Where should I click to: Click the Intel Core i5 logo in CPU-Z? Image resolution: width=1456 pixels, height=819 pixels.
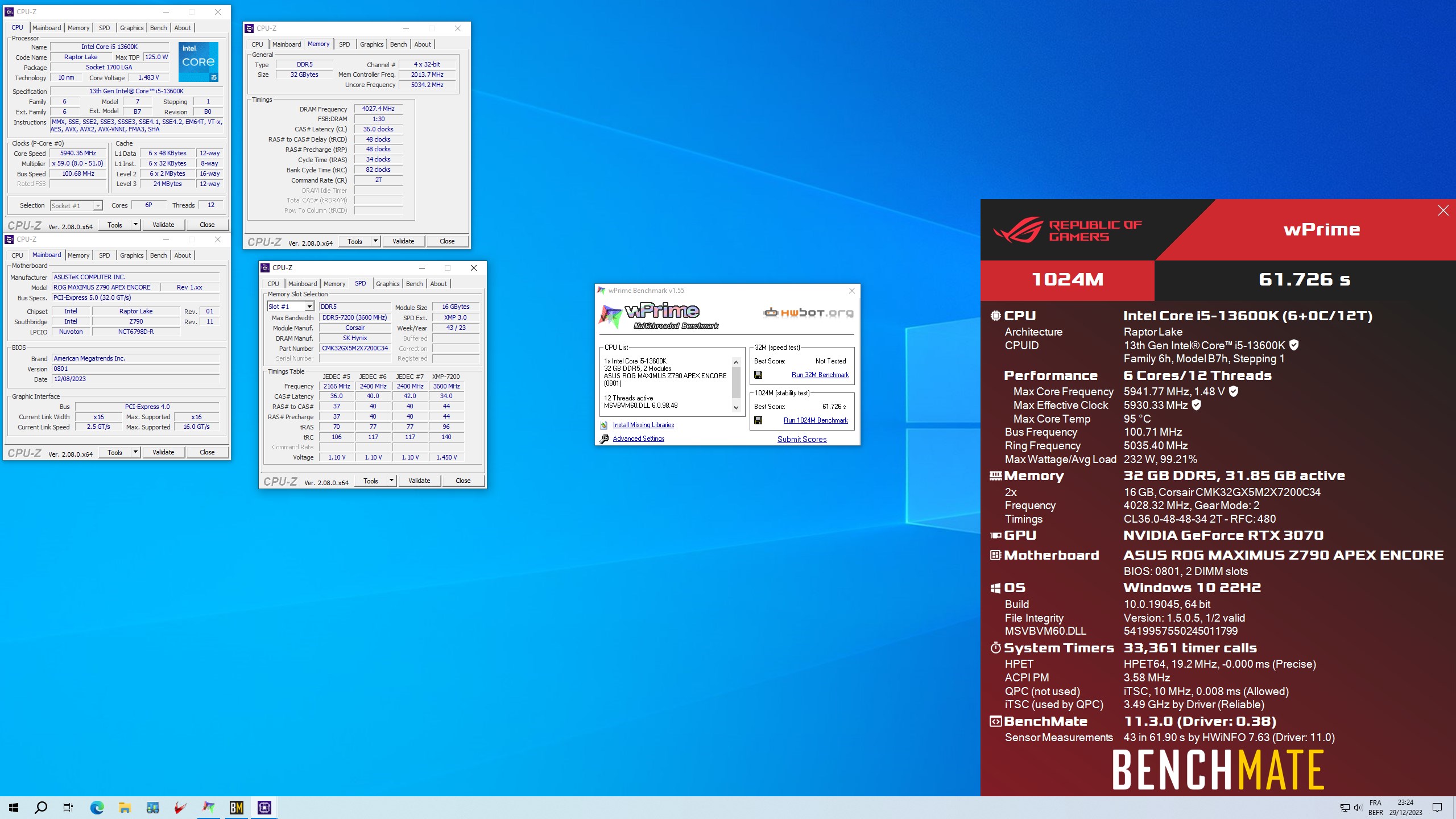(198, 61)
